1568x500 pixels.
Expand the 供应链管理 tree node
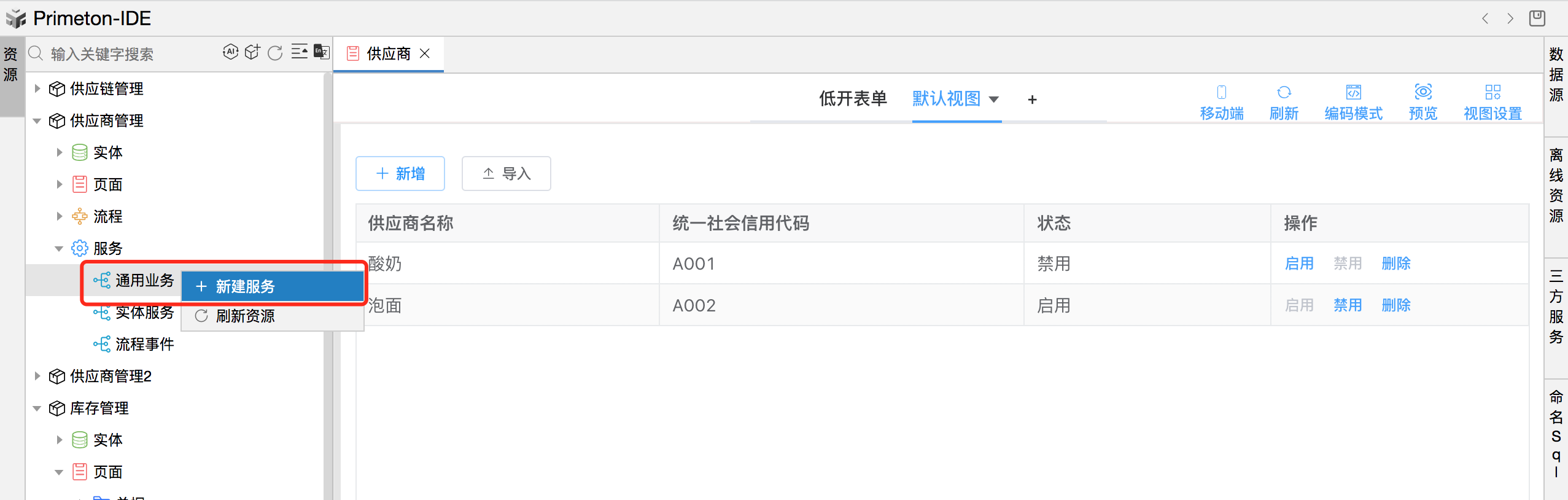37,88
